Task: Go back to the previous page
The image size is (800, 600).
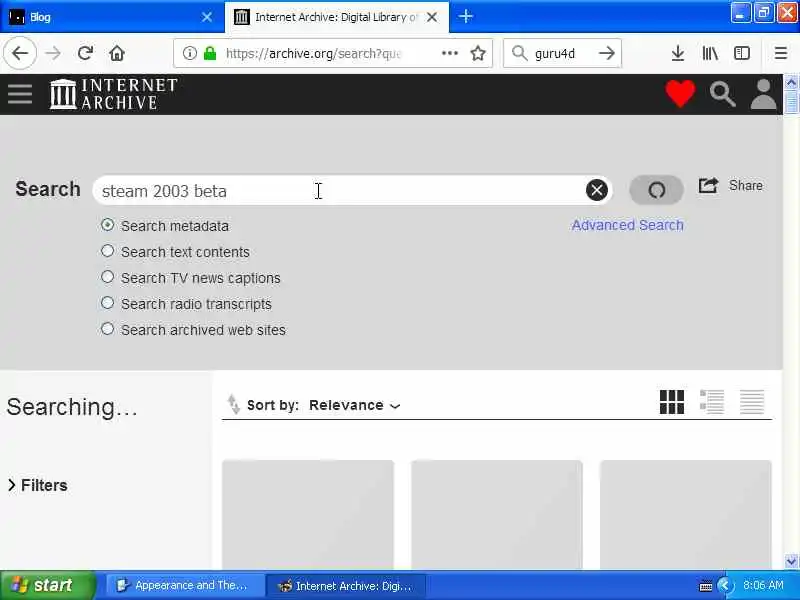Action: tap(20, 53)
